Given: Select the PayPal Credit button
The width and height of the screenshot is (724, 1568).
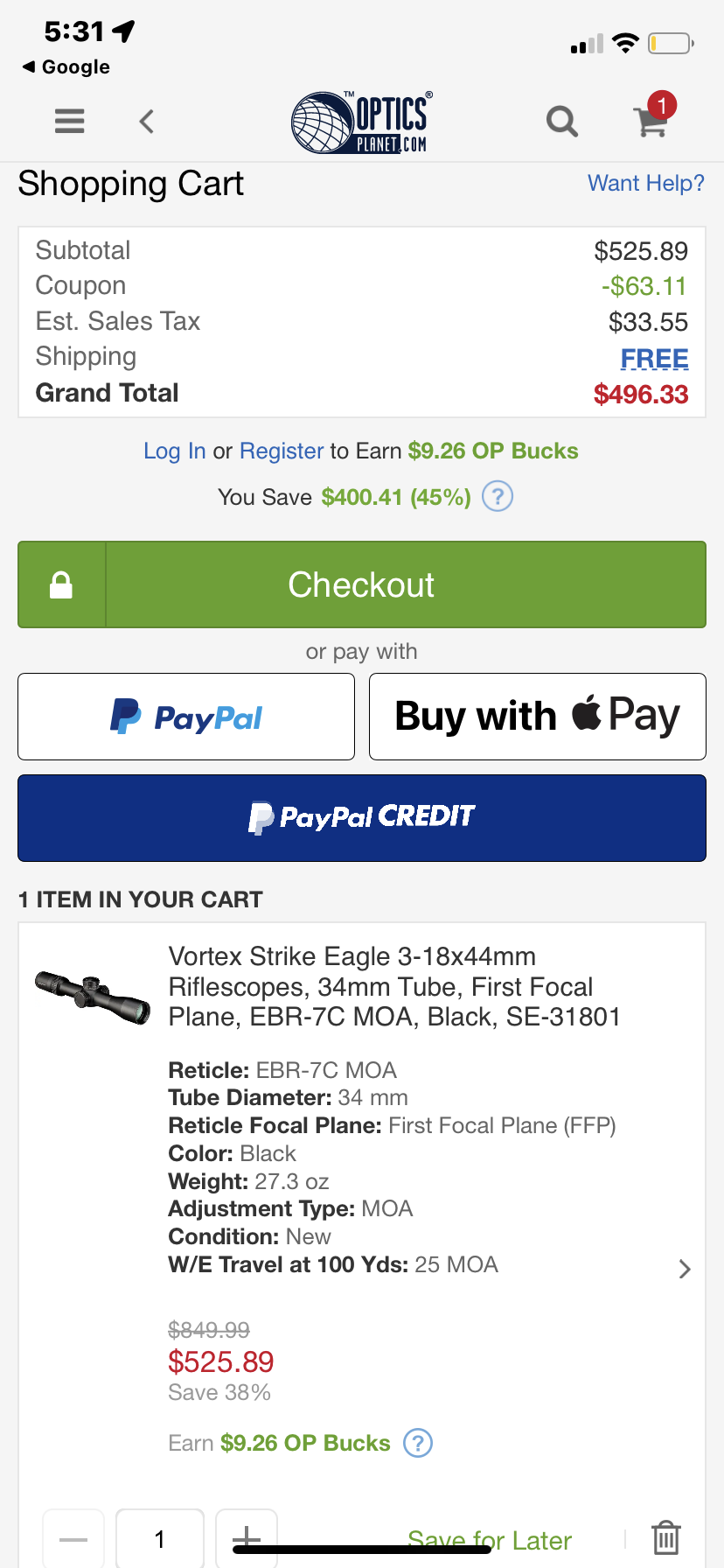Looking at the screenshot, I should pyautogui.click(x=362, y=818).
